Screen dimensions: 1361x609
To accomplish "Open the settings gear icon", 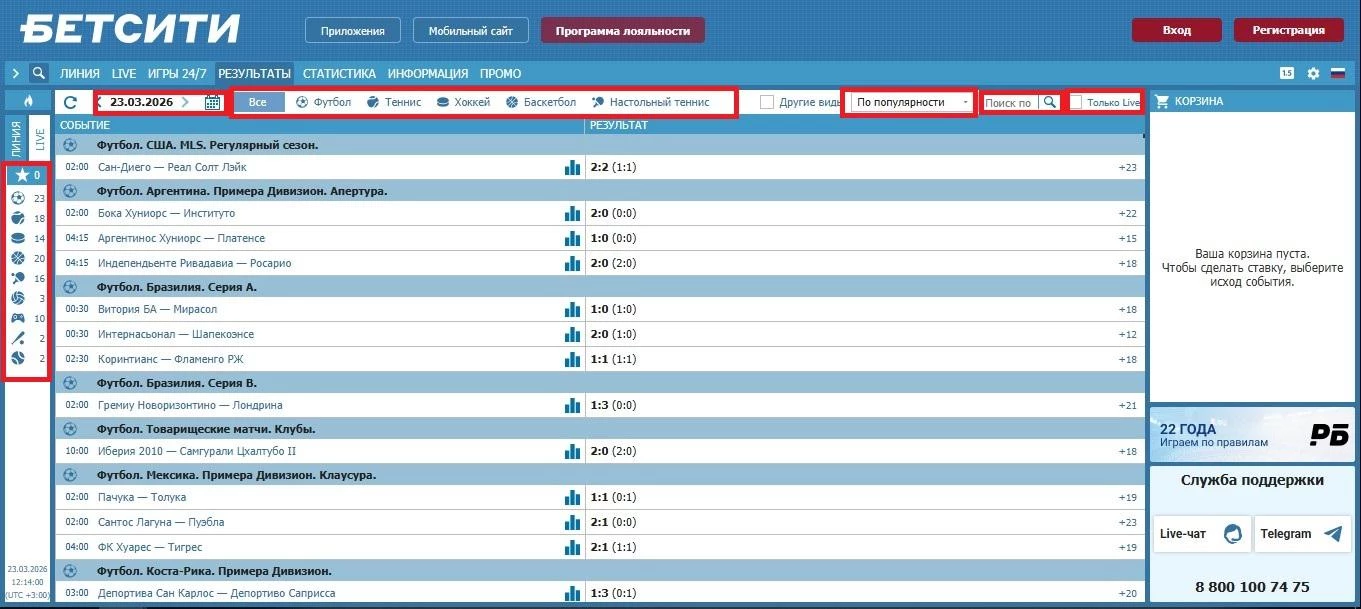I will [1314, 73].
